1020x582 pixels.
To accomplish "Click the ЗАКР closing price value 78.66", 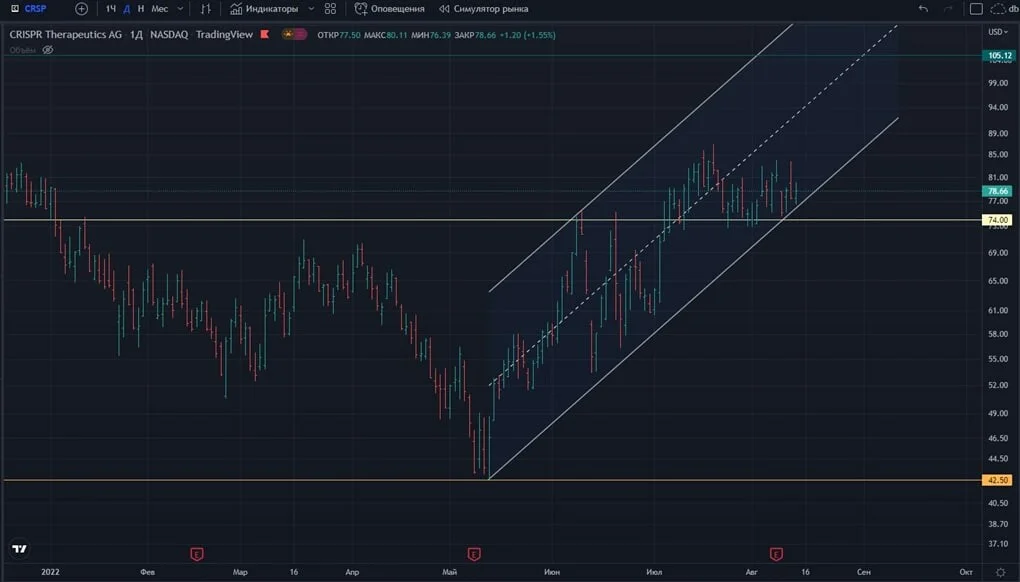I will [x=485, y=35].
